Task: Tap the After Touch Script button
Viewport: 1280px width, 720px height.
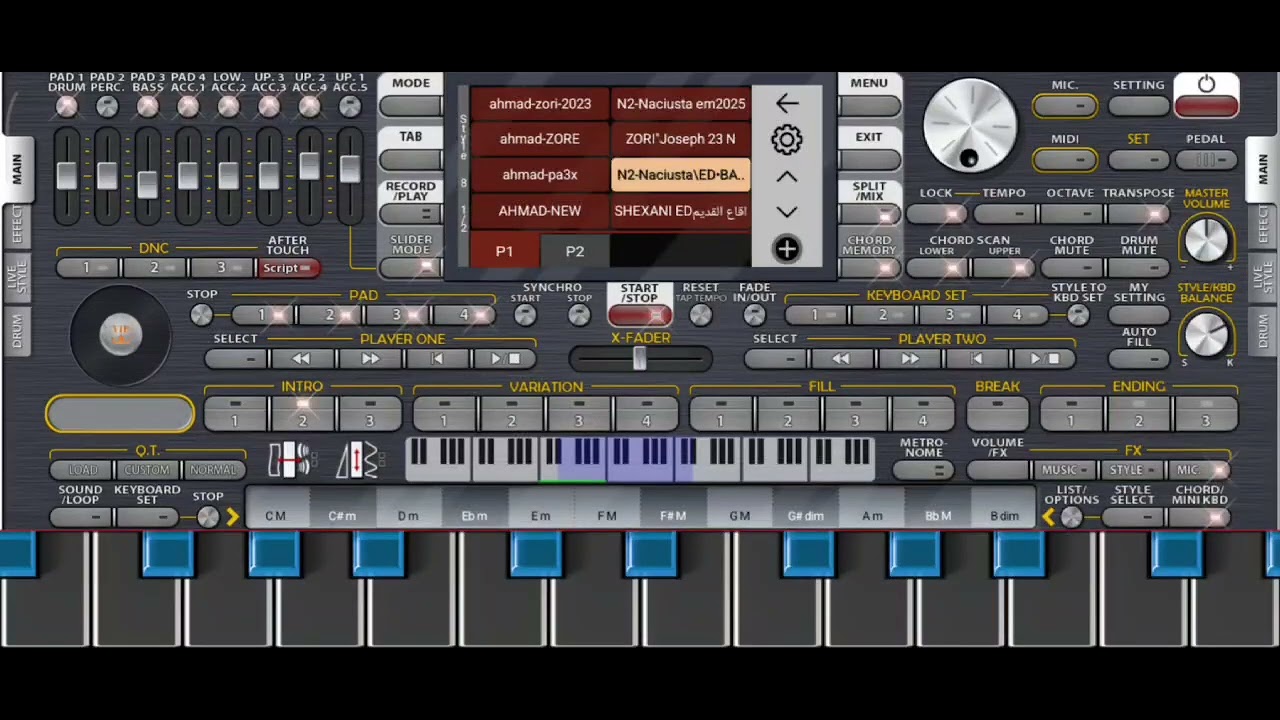Action: pos(288,268)
